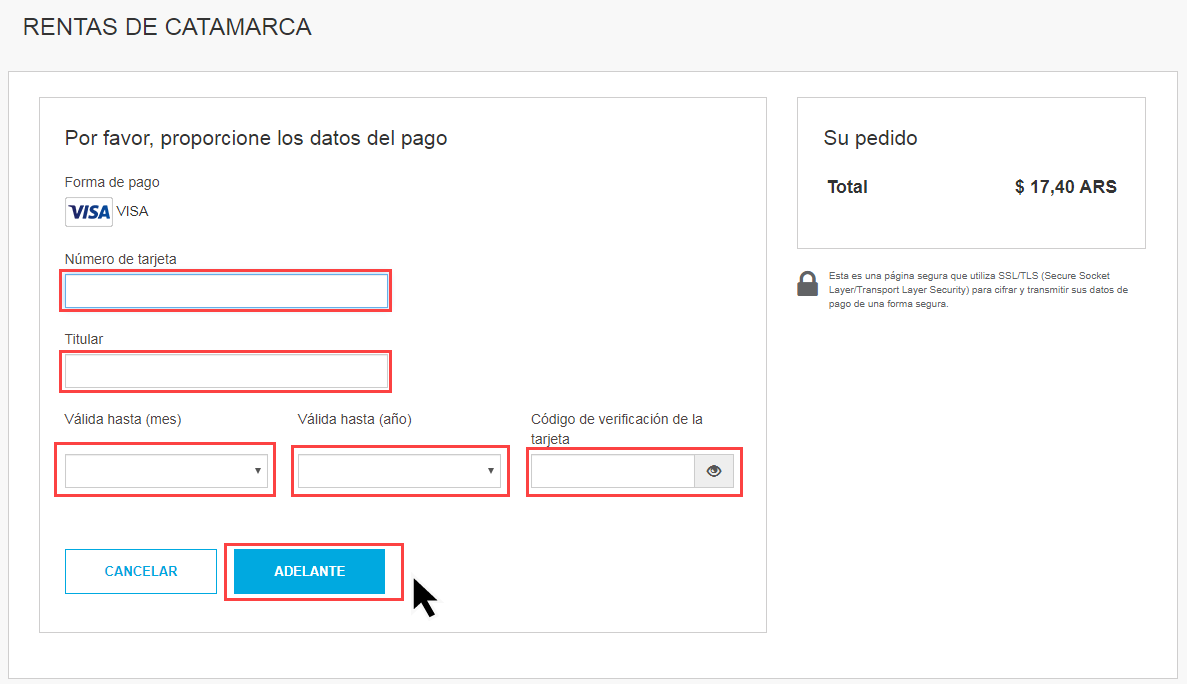The height and width of the screenshot is (684, 1187).
Task: Click the RENTAS DE CATAMARCA title
Action: click(x=167, y=27)
